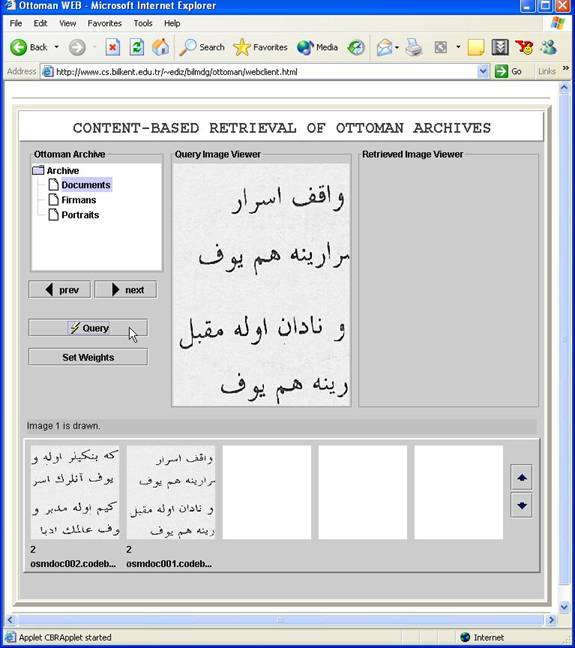Open the Search magnifier toolbar button
The image size is (575, 648).
tap(202, 47)
